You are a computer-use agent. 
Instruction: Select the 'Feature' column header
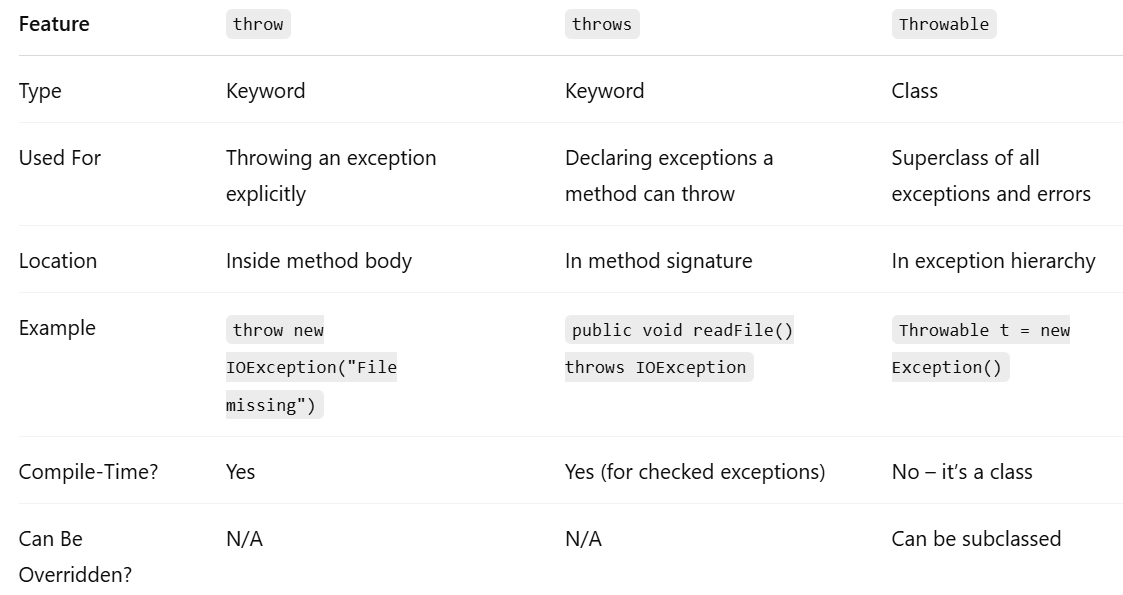click(54, 24)
